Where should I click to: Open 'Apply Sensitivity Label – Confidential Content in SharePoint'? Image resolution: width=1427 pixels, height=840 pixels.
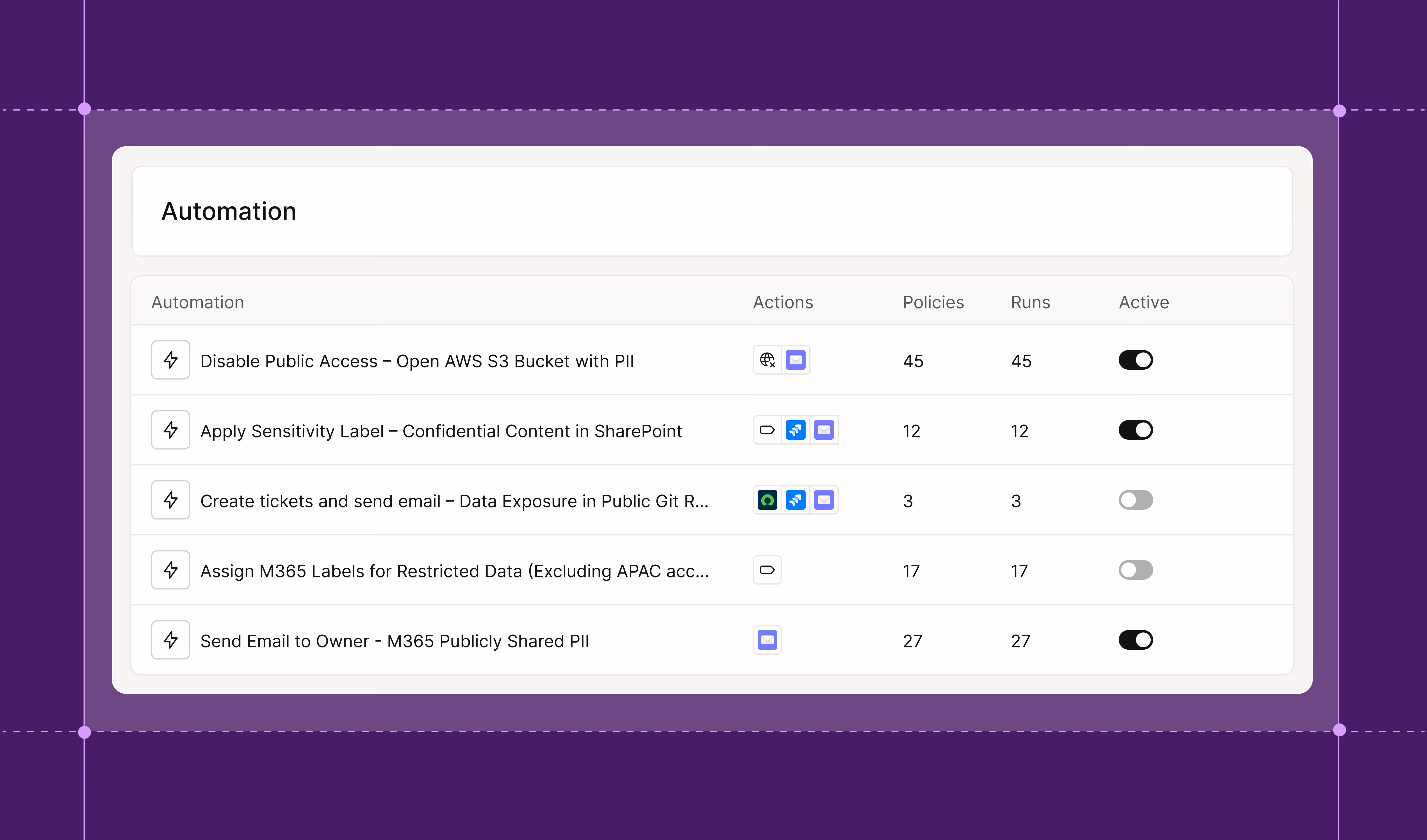pos(441,431)
